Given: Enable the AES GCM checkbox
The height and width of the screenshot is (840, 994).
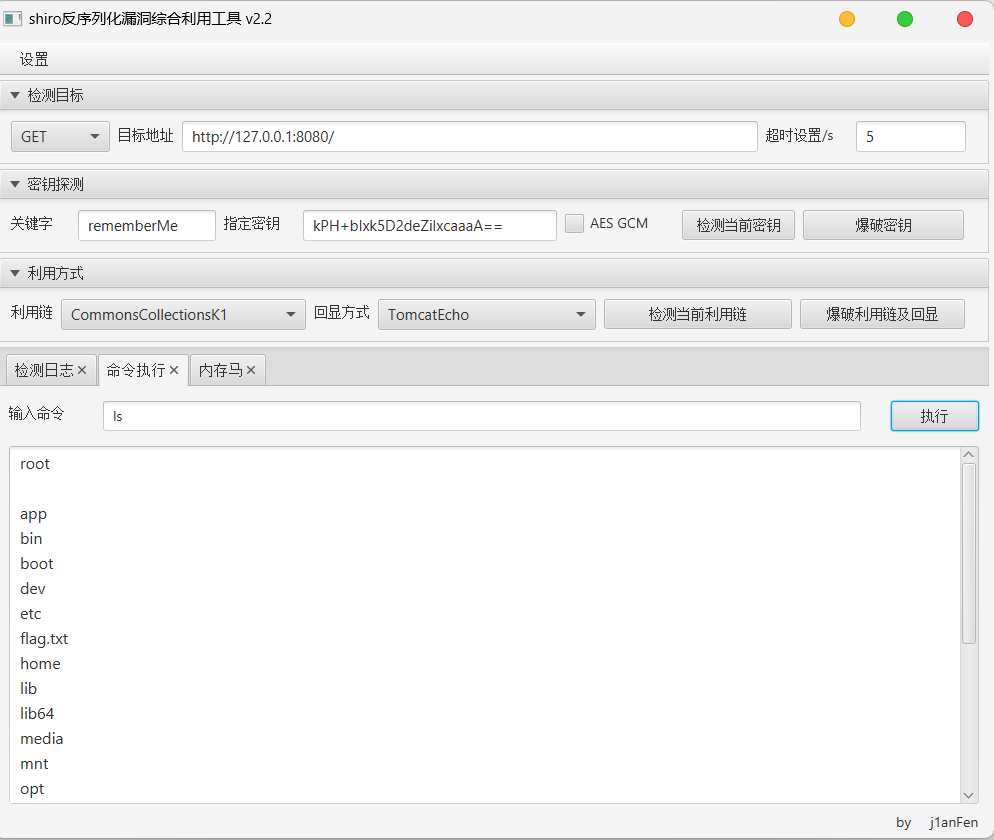Looking at the screenshot, I should (574, 224).
